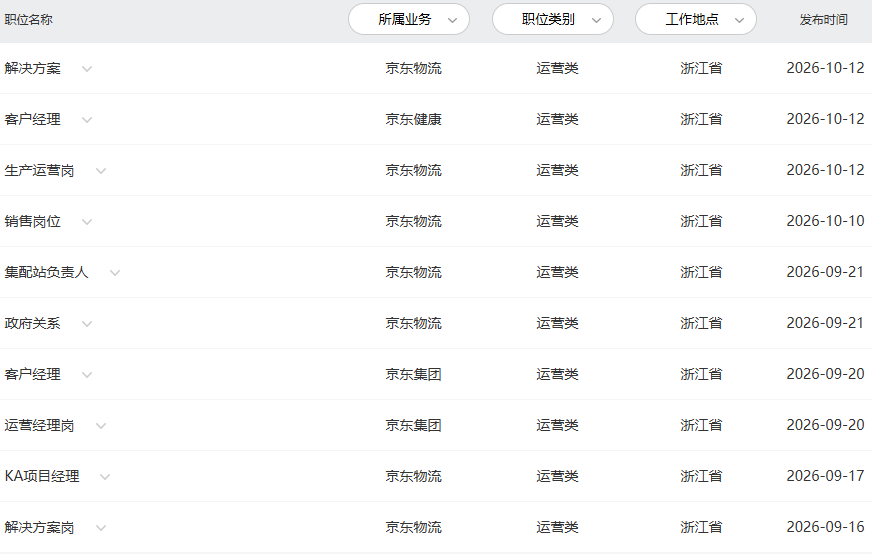
Task: Click 运营类 in the KA项目经理 row
Action: click(557, 476)
